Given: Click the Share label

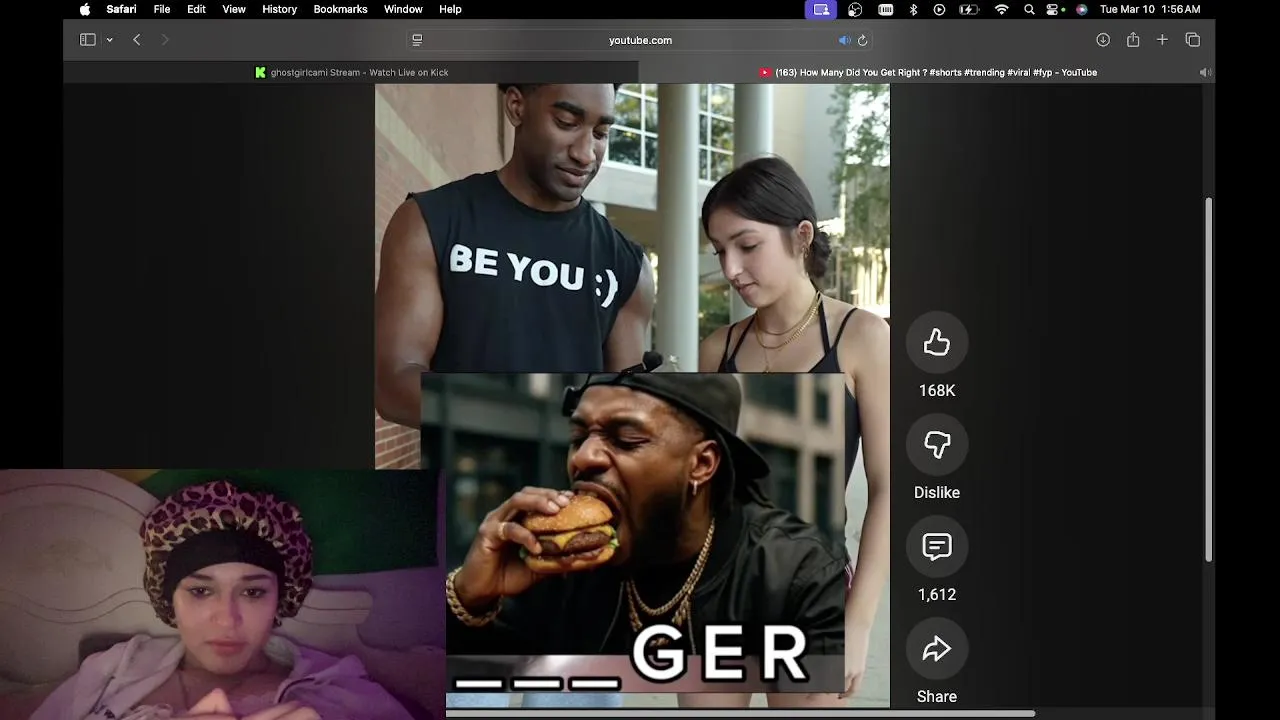Looking at the screenshot, I should [937, 697].
